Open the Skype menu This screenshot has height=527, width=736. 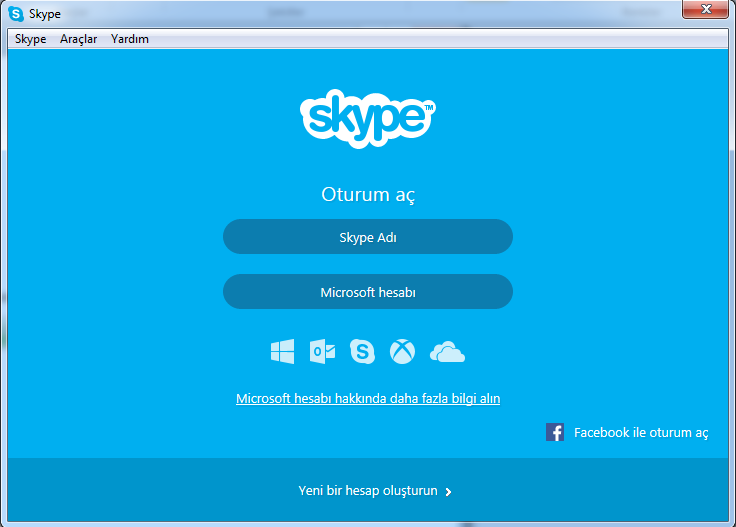point(31,39)
